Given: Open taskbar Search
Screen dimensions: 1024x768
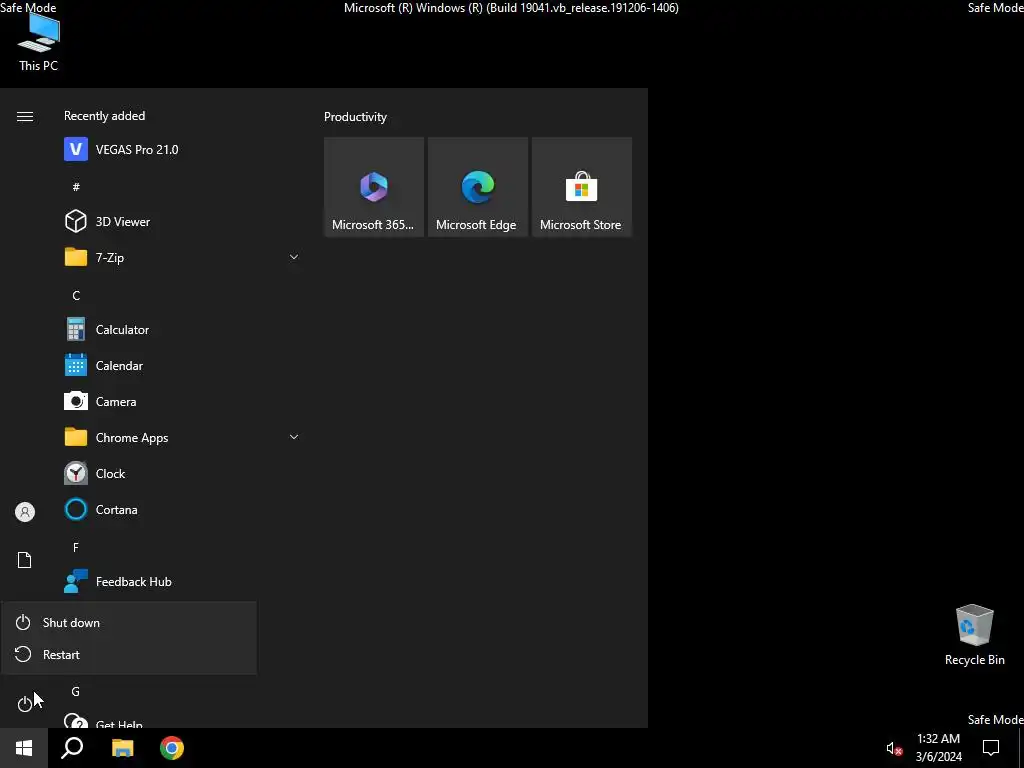Looking at the screenshot, I should [72, 748].
